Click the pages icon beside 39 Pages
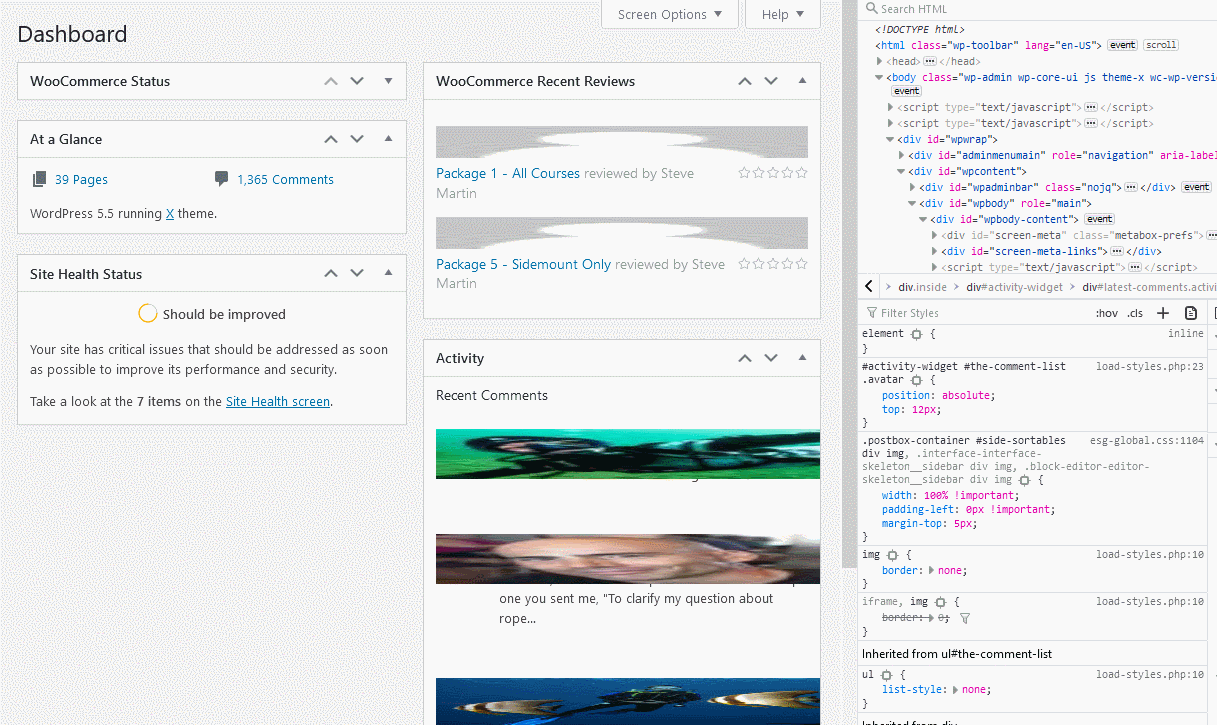This screenshot has height=725, width=1217. coord(39,179)
